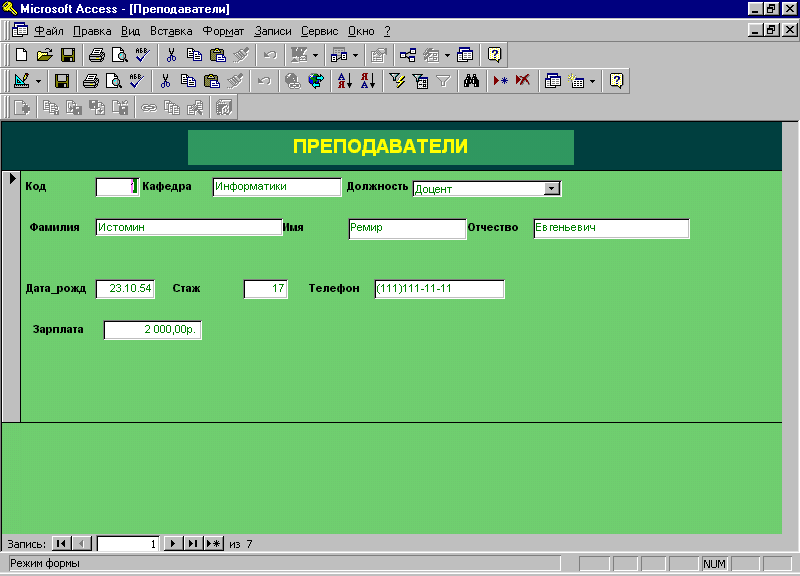
Task: Click Help question icon in second toolbar
Action: point(616,81)
